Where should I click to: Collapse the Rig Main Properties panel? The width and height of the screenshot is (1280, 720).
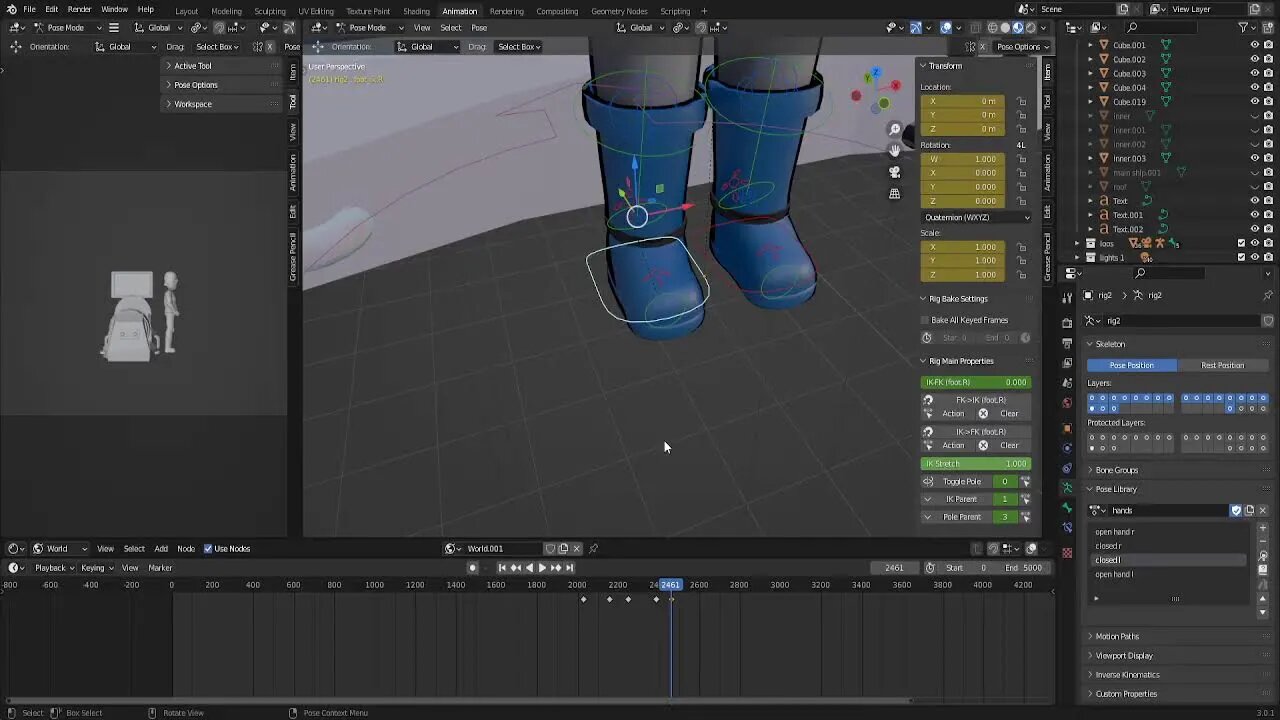(960, 361)
